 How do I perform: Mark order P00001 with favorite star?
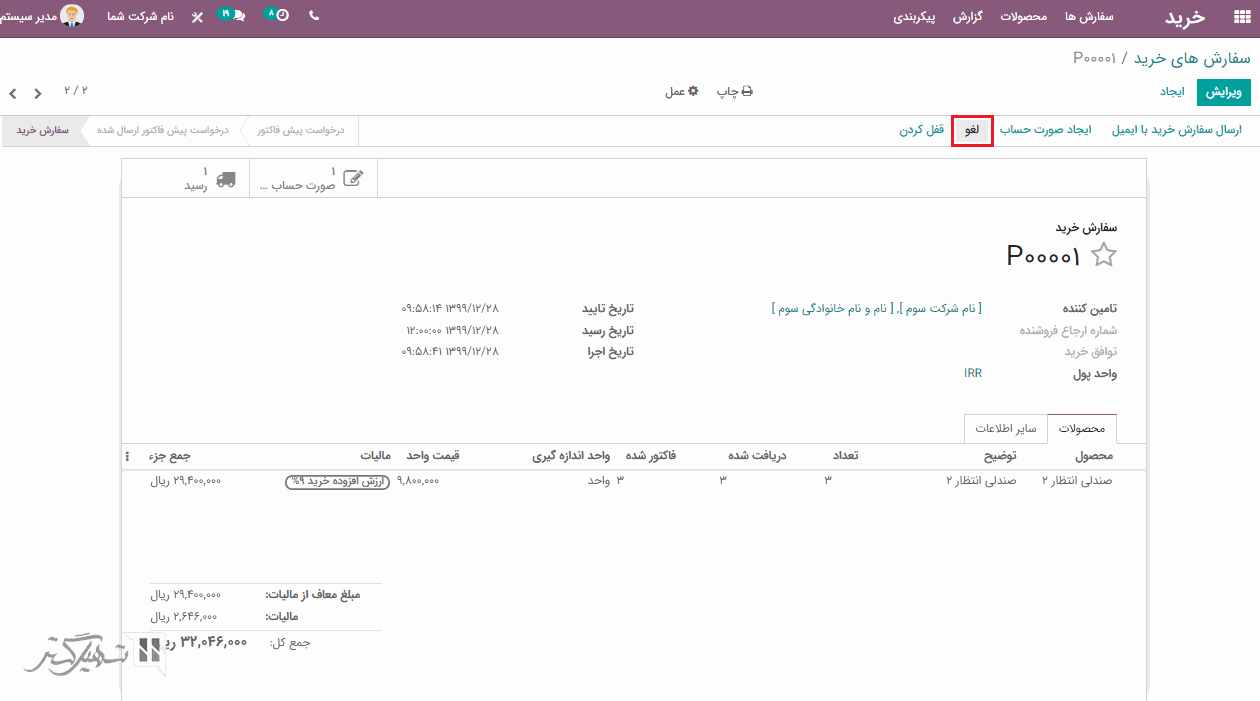[1103, 255]
